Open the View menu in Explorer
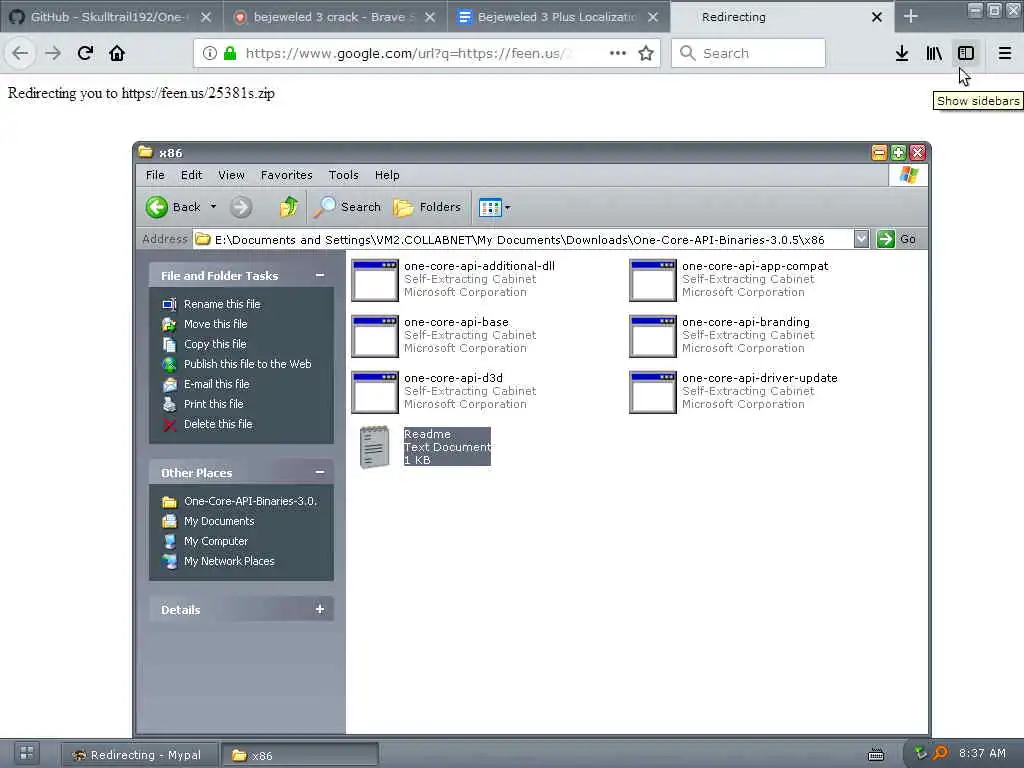The height and width of the screenshot is (768, 1024). point(231,175)
